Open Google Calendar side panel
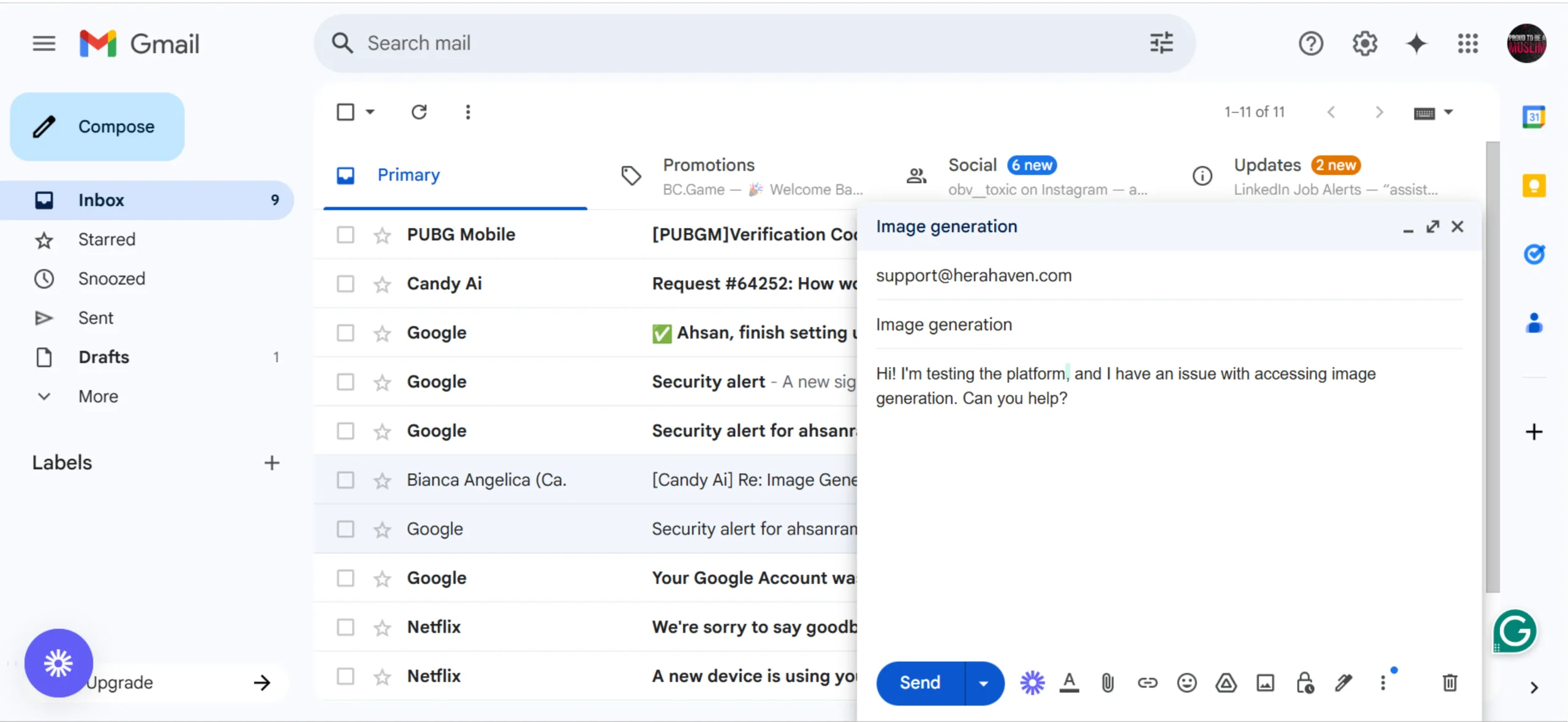This screenshot has height=722, width=1568. tap(1534, 116)
